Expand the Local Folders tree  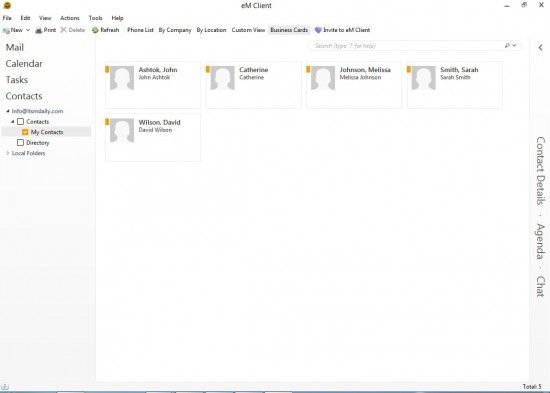pos(8,153)
